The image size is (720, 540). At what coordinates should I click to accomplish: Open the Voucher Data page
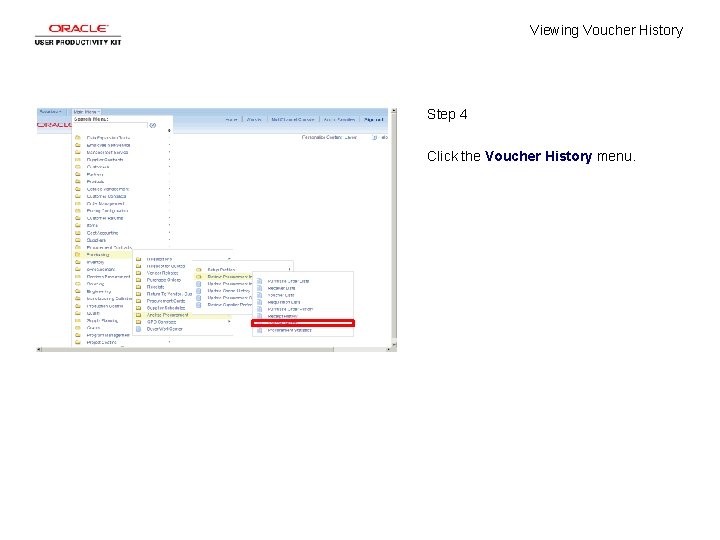coord(281,295)
